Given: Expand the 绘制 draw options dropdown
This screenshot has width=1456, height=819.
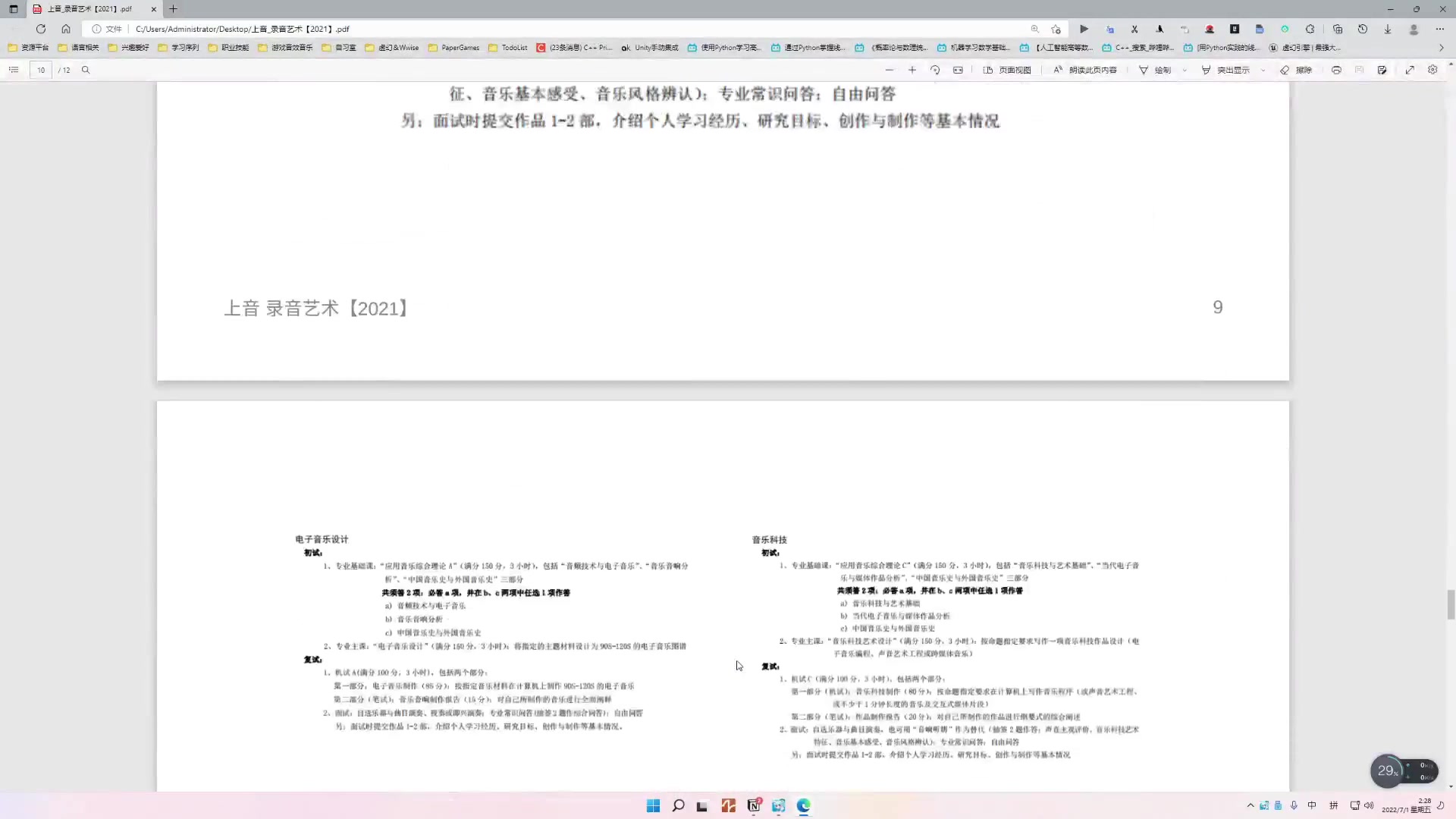Looking at the screenshot, I should pos(1185,70).
